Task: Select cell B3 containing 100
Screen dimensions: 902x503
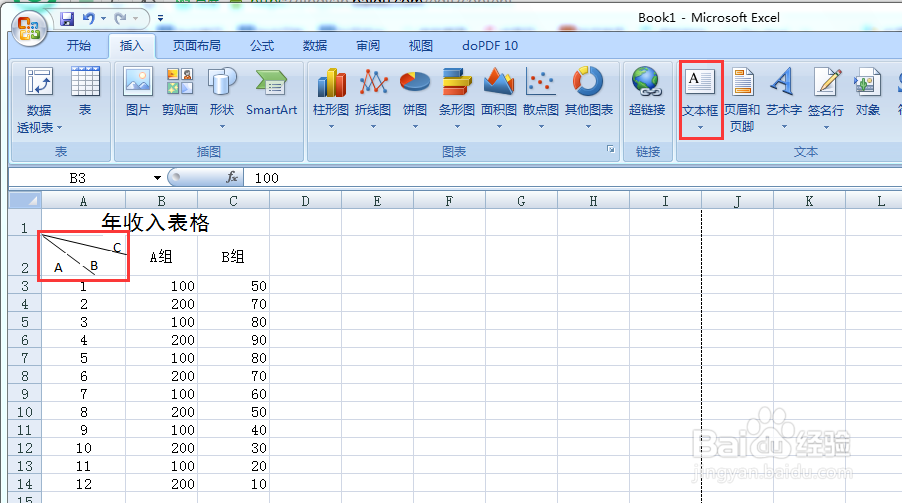Action: point(161,286)
